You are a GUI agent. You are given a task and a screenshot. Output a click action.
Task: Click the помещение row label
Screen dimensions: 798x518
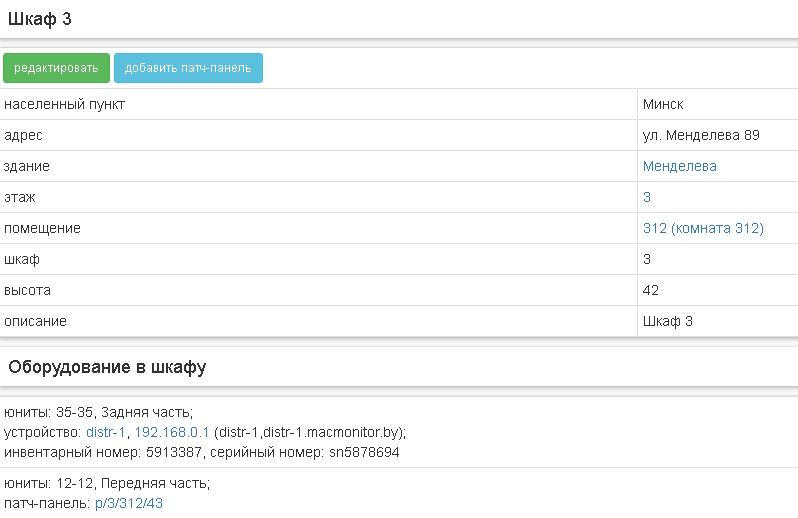pyautogui.click(x=42, y=228)
